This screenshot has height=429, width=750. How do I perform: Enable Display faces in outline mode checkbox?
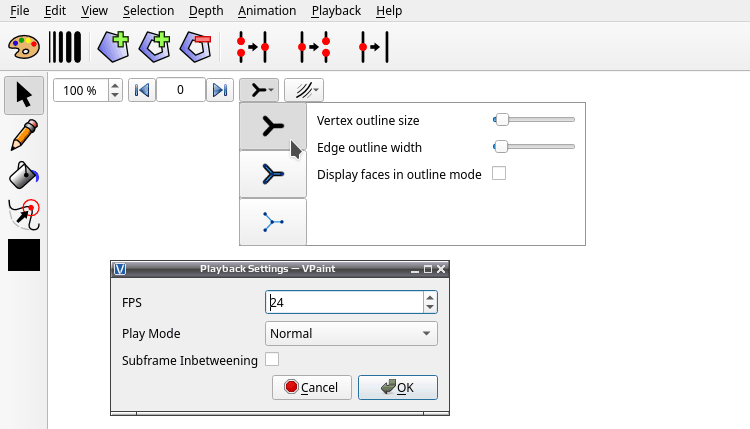point(499,173)
